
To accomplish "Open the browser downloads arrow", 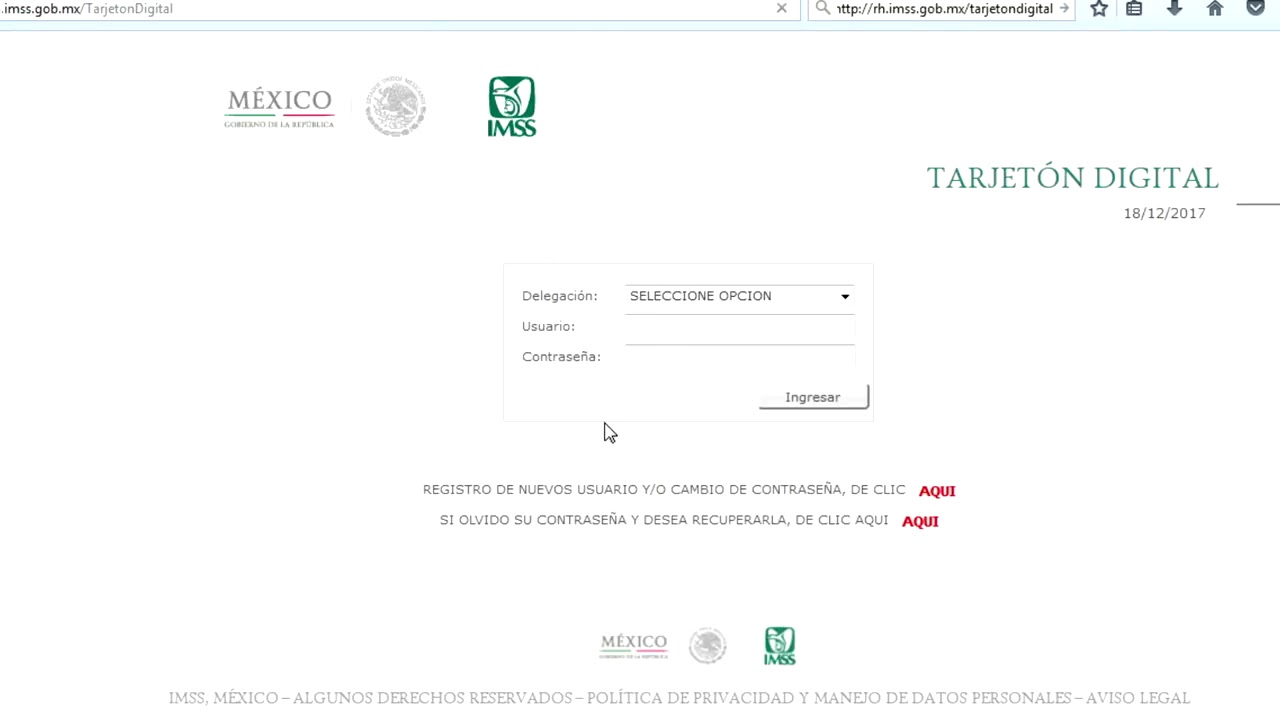I will point(1175,8).
